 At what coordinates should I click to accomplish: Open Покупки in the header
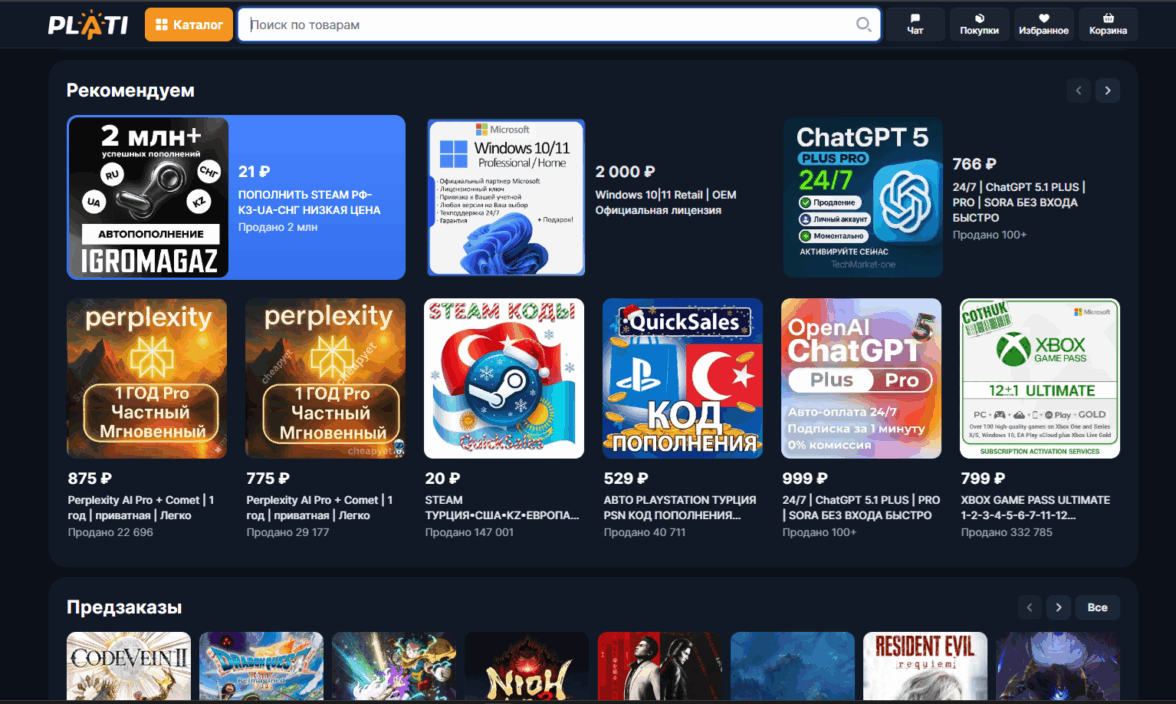click(x=979, y=25)
